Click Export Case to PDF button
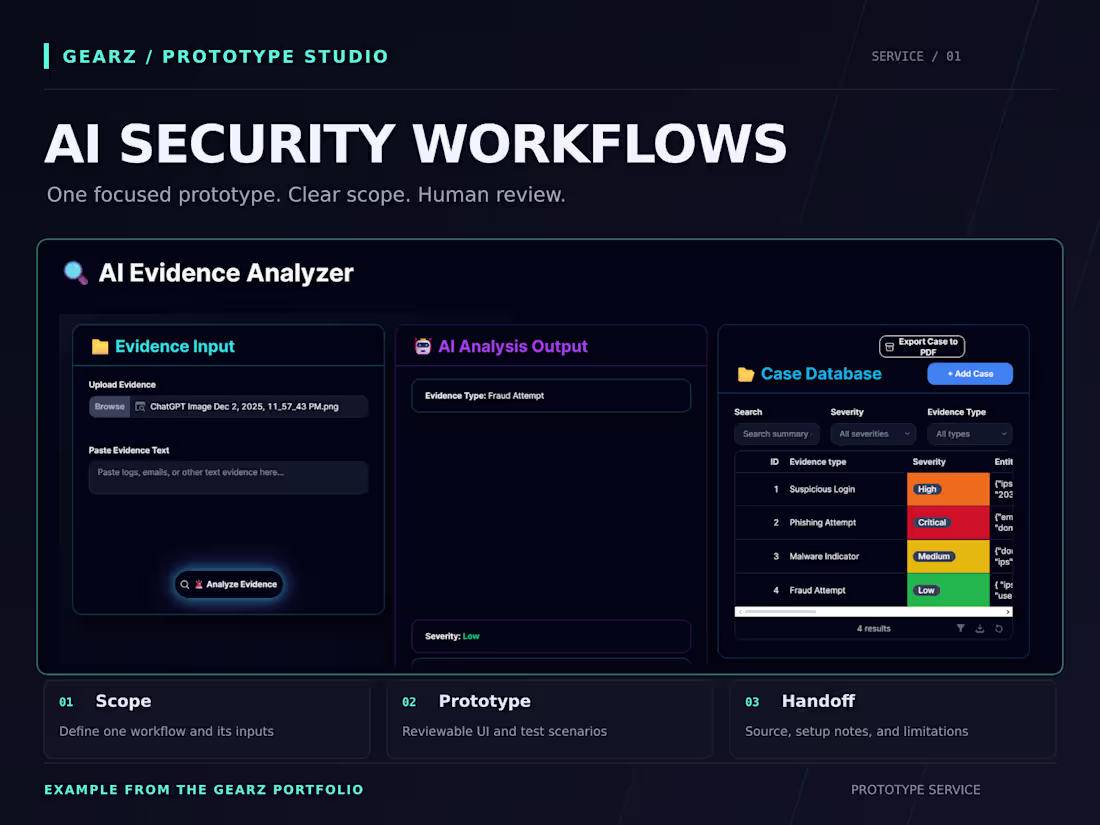This screenshot has width=1100, height=825. [x=922, y=347]
